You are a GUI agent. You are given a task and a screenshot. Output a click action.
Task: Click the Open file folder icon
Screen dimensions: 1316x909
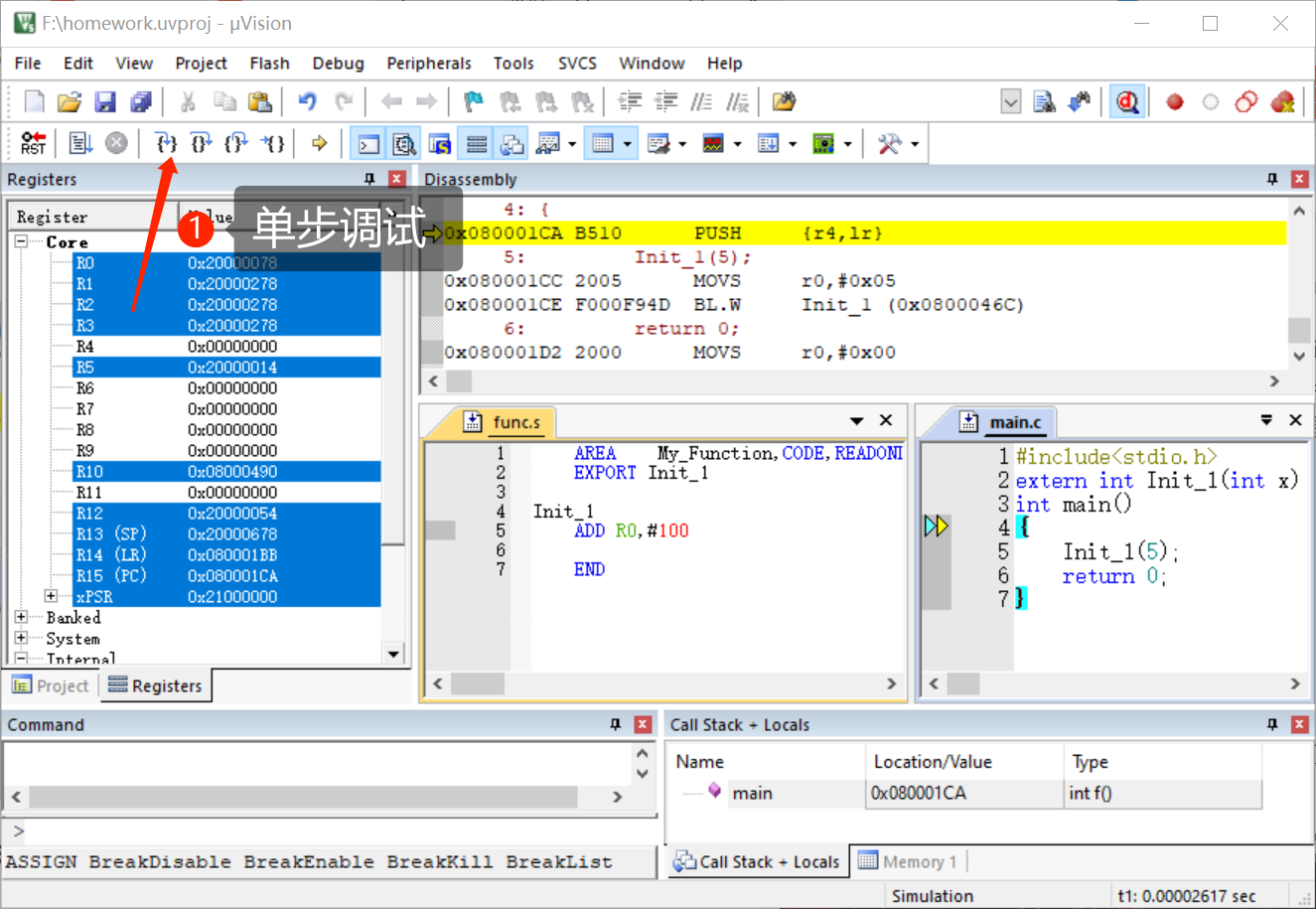tap(69, 101)
